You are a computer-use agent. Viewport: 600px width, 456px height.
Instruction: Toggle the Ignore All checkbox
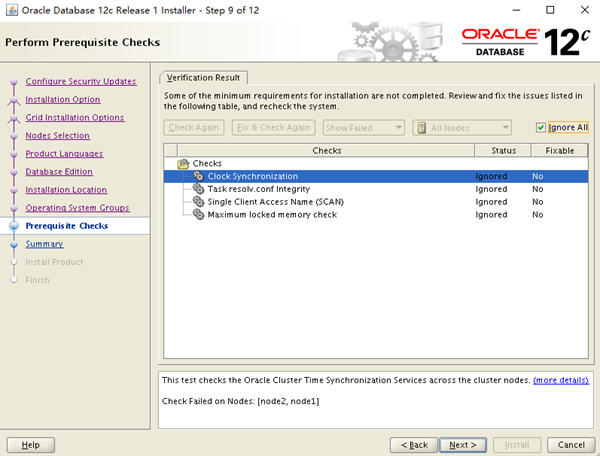point(540,127)
